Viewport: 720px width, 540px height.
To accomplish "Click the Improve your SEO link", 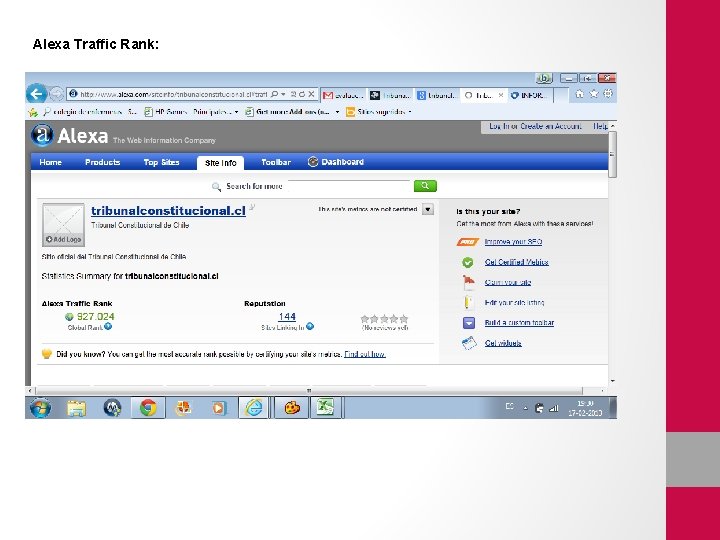I will tap(513, 242).
